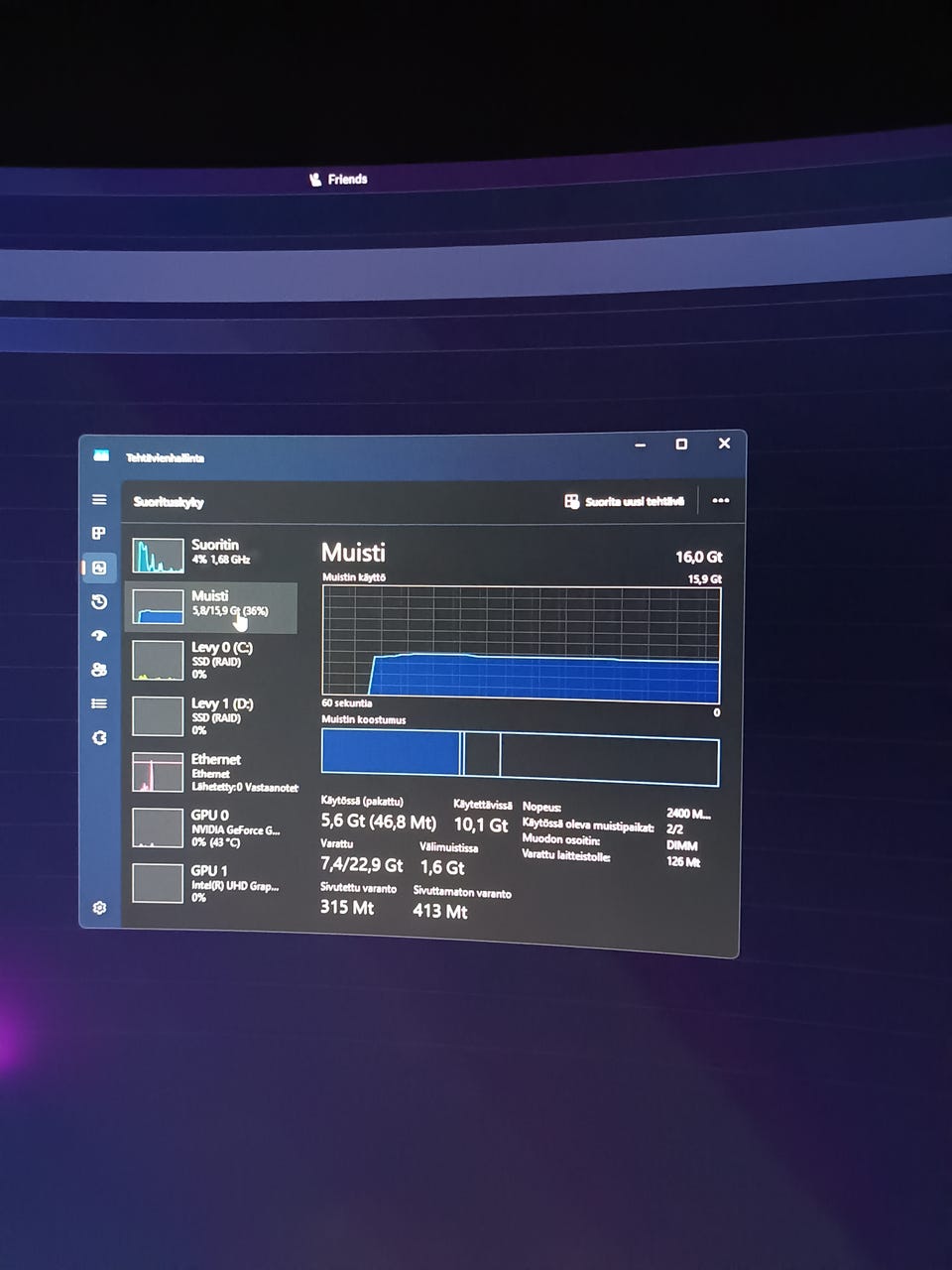Select the Suoritin CPU entry
Screen dimensions: 952x1270
[212, 555]
